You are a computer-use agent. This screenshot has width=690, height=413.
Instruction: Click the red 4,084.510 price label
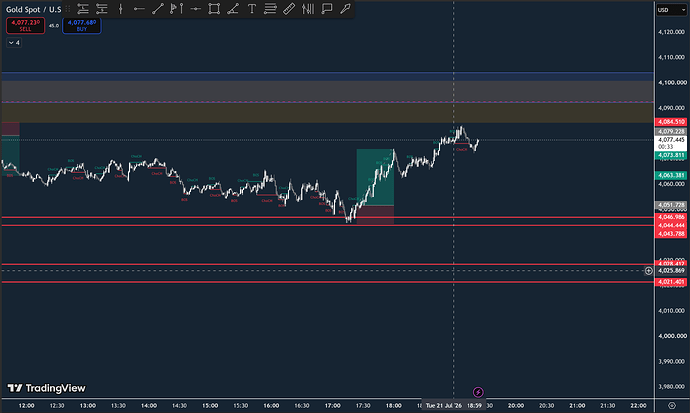[x=671, y=122]
